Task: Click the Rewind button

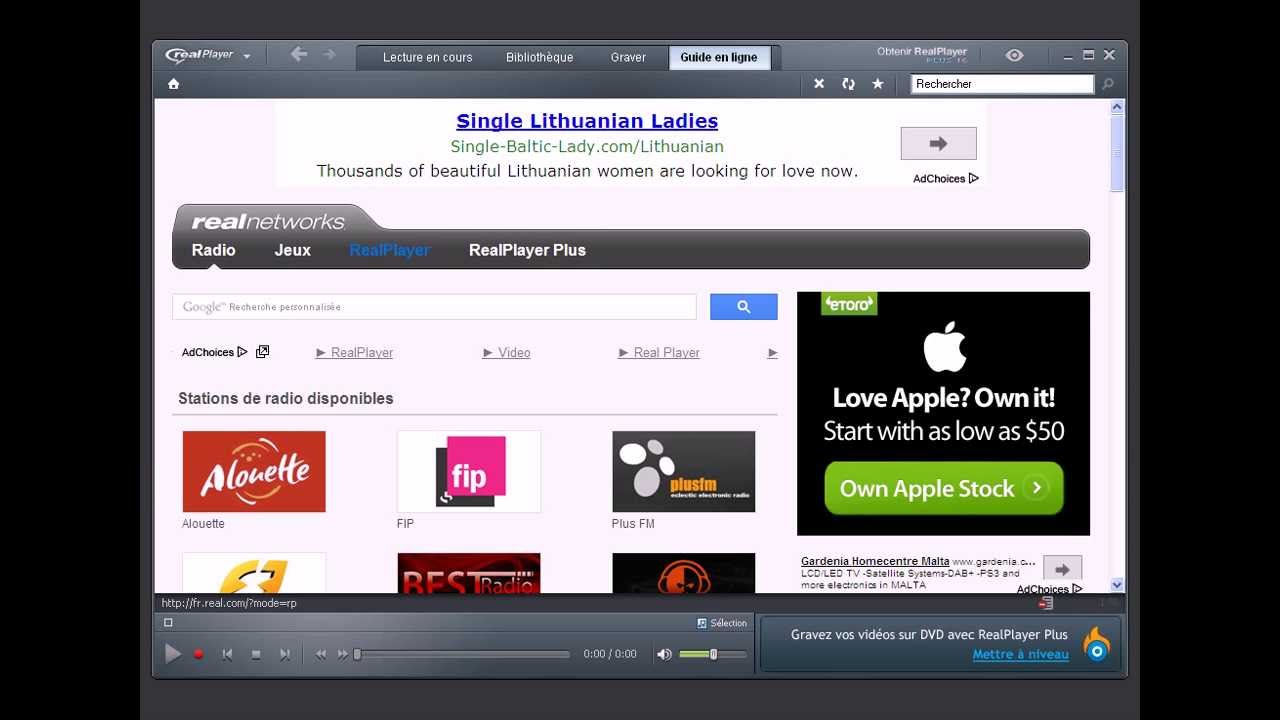Action: (321, 654)
